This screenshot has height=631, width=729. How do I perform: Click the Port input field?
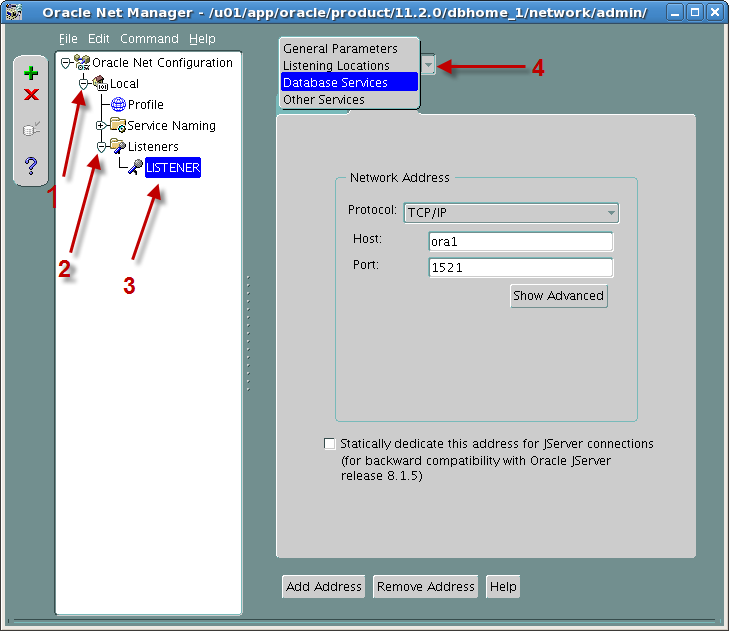pos(521,267)
